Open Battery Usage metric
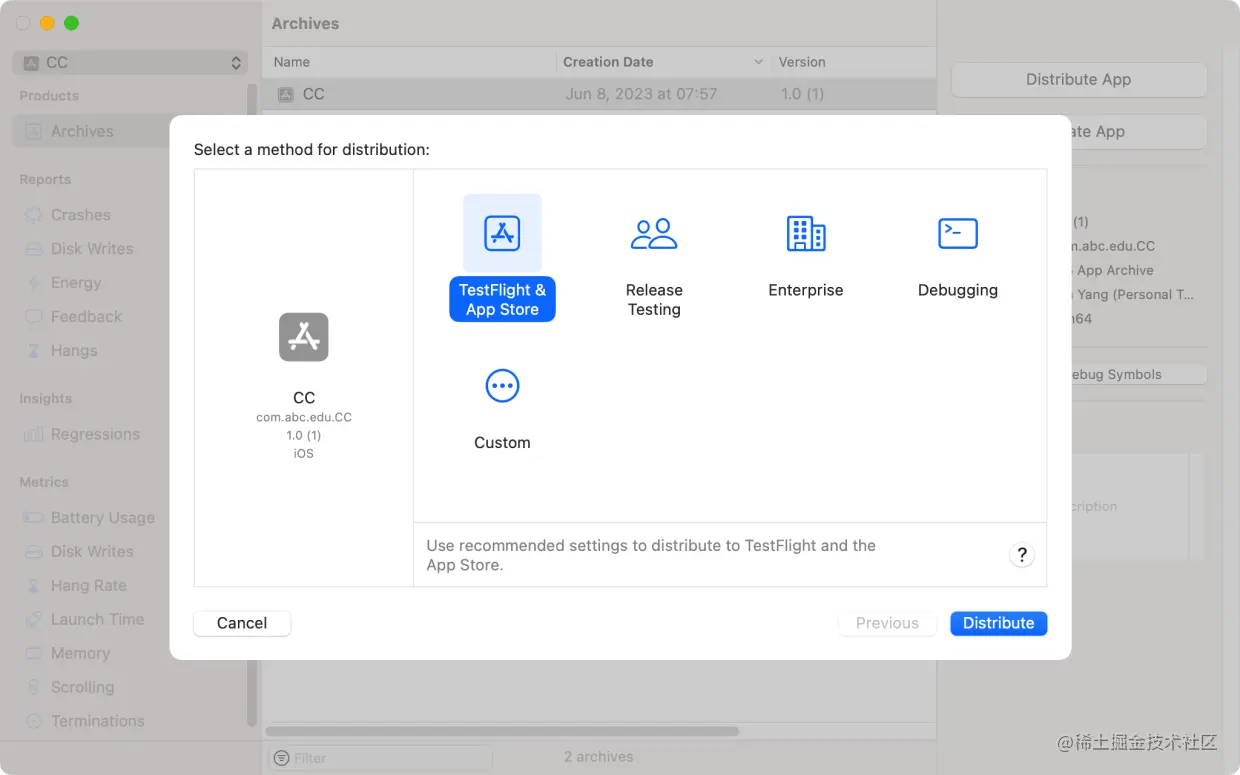The height and width of the screenshot is (775, 1240). click(103, 518)
